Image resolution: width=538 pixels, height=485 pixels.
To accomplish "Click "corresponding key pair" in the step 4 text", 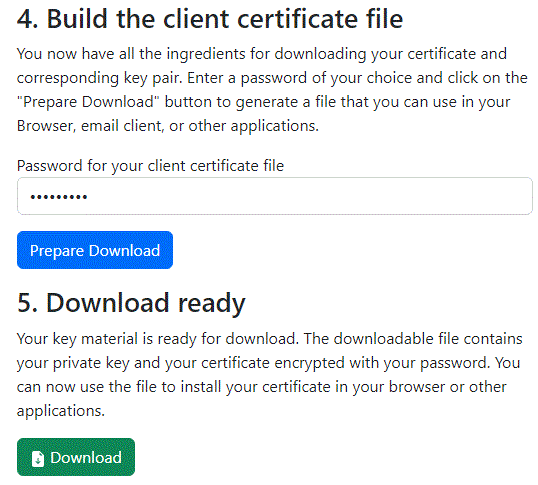I will tap(99, 78).
